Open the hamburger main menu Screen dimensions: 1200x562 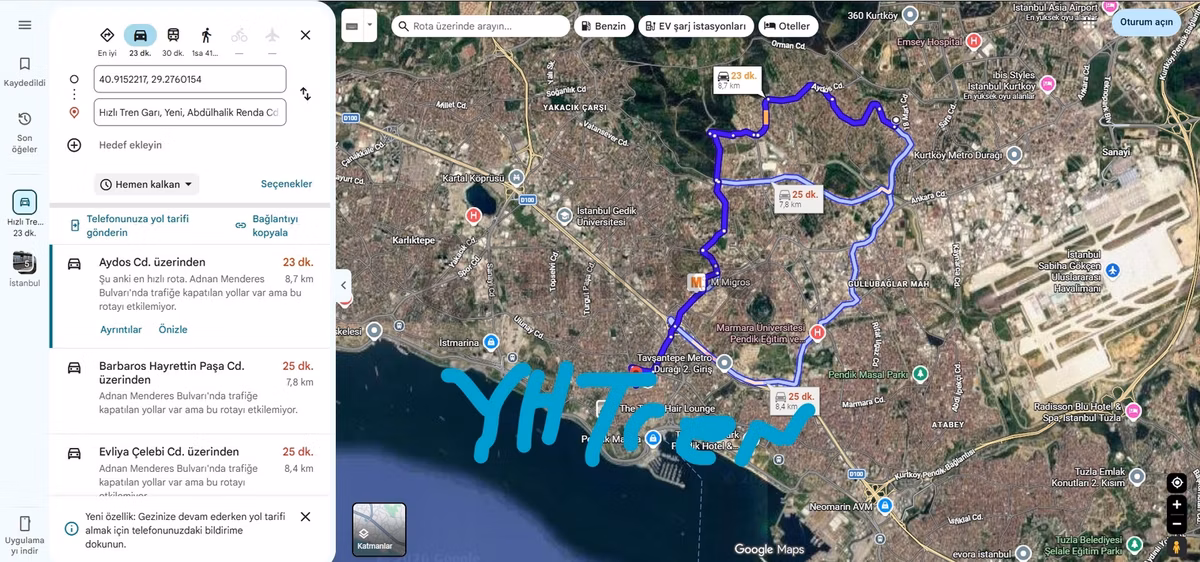[x=25, y=25]
